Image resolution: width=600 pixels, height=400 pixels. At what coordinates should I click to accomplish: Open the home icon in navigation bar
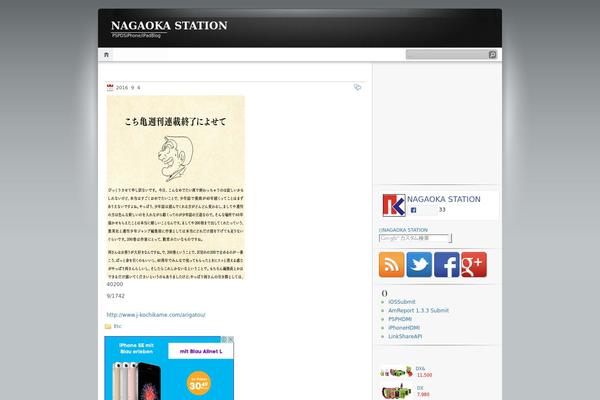106,55
